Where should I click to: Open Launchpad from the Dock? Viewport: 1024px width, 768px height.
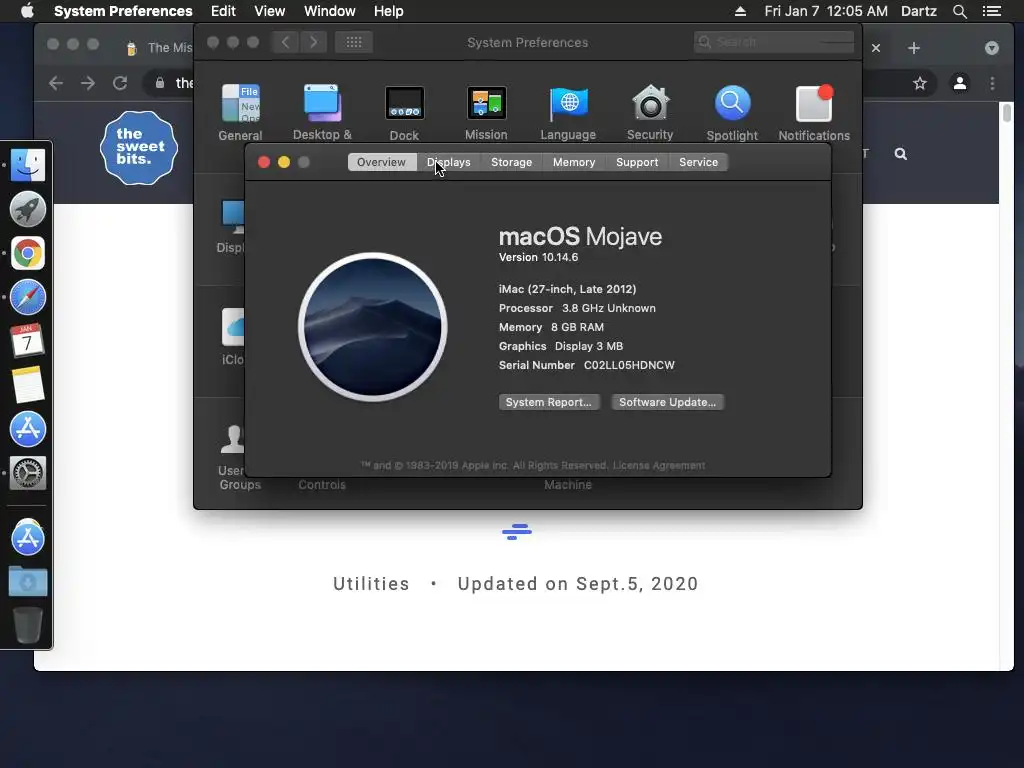click(x=27, y=209)
